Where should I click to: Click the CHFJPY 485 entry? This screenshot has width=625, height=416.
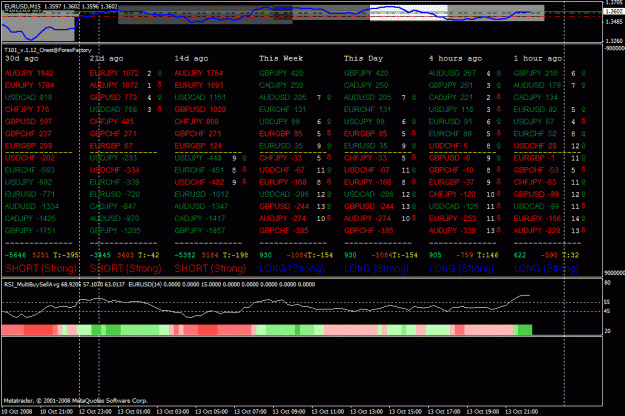[112, 122]
